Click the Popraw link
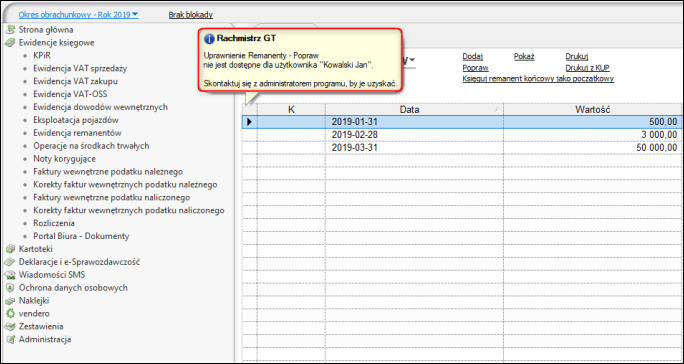Screen dimensions: 684x364 pos(475,68)
